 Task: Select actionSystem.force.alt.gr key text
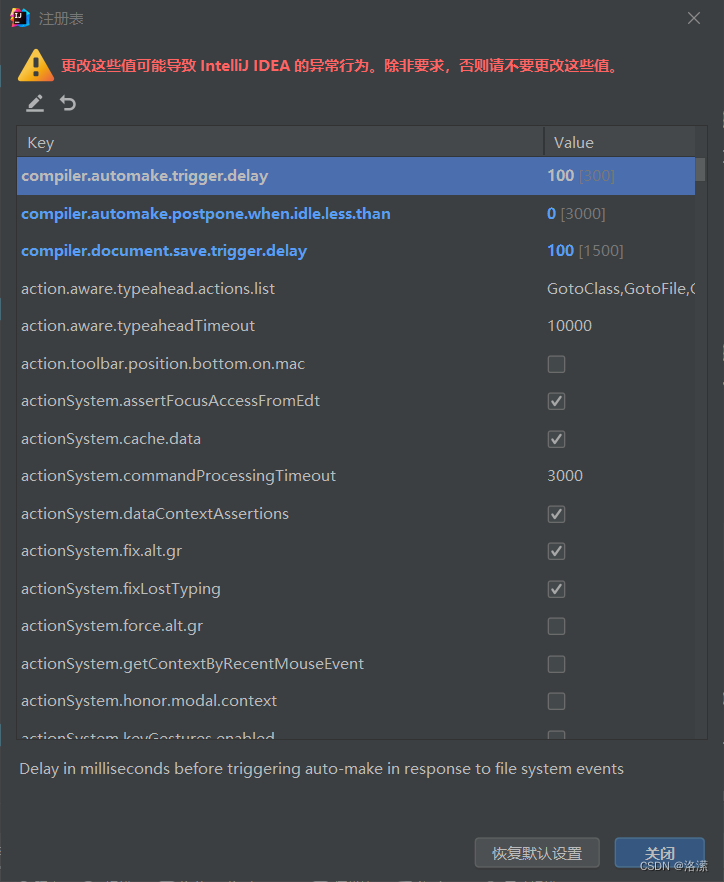[x=112, y=626]
